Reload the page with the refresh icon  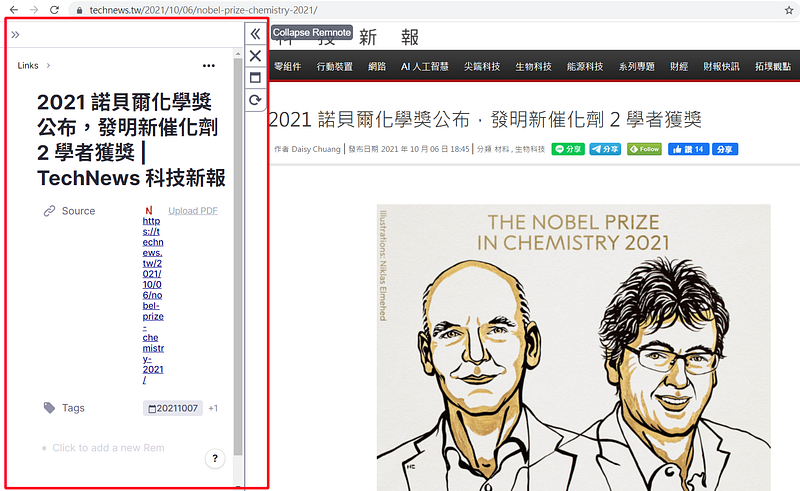click(54, 10)
